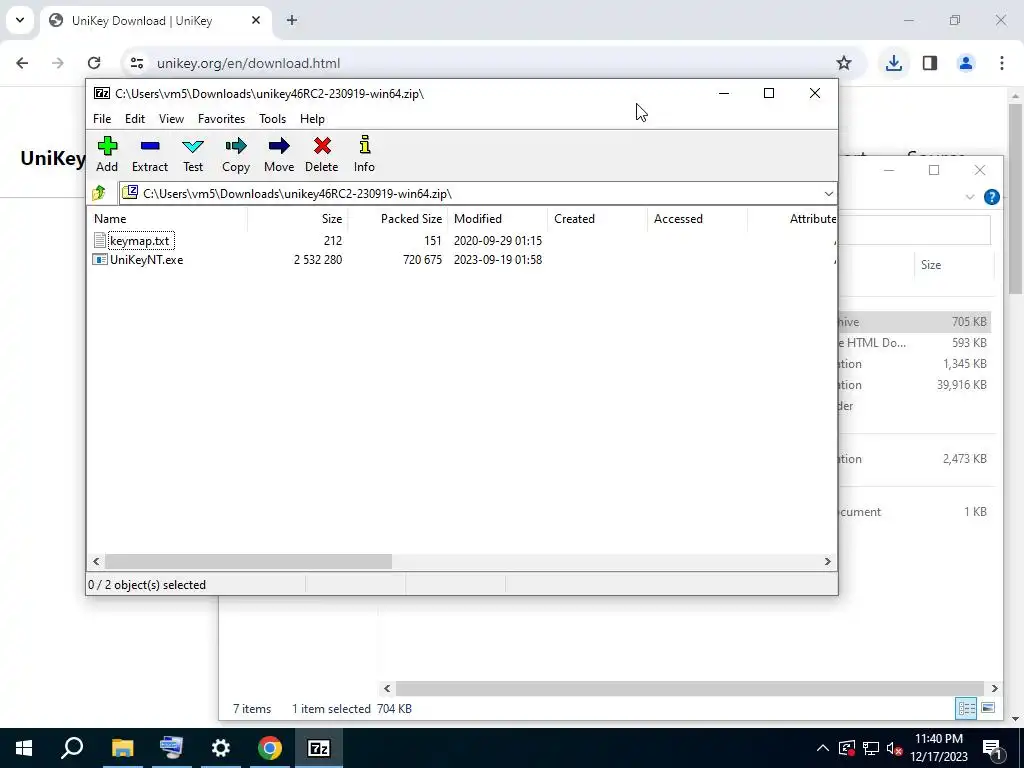Reload the UniKey page
Viewport: 1024px width, 768px height.
tap(94, 63)
